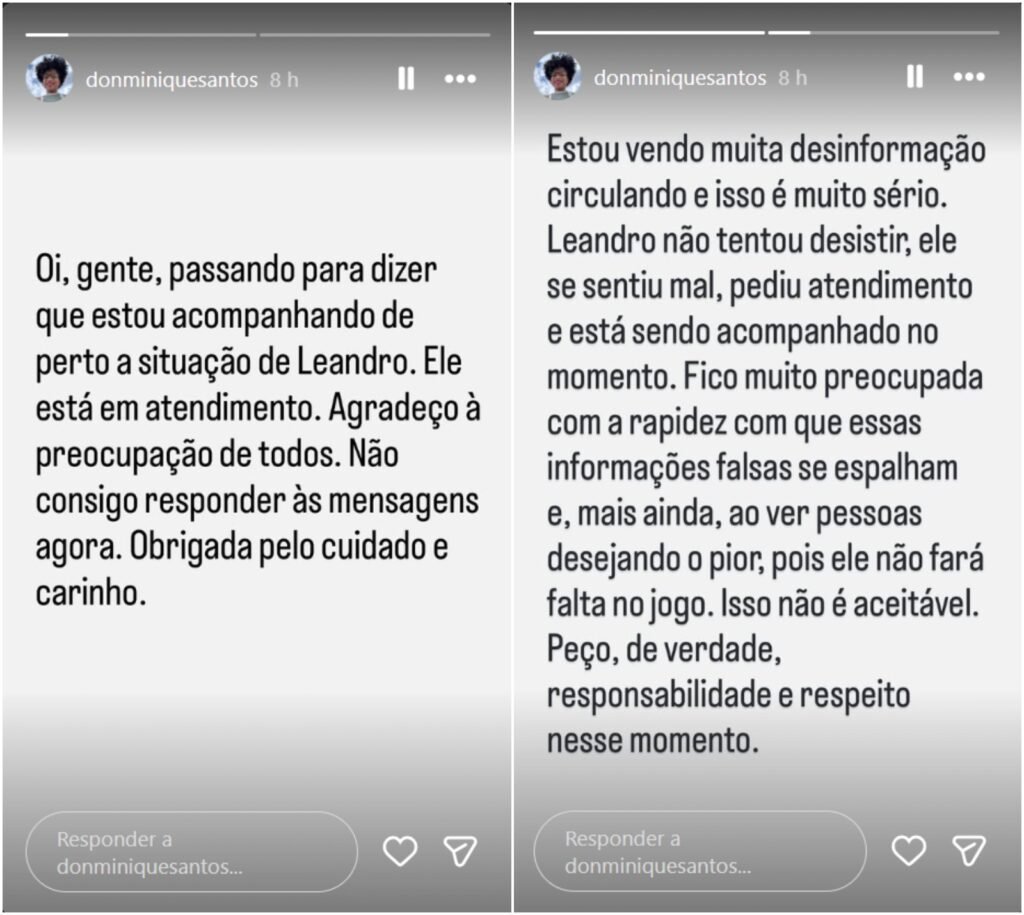Tap the heart on the "desinformação" story
The width and height of the screenshot is (1024, 915).
tap(908, 850)
